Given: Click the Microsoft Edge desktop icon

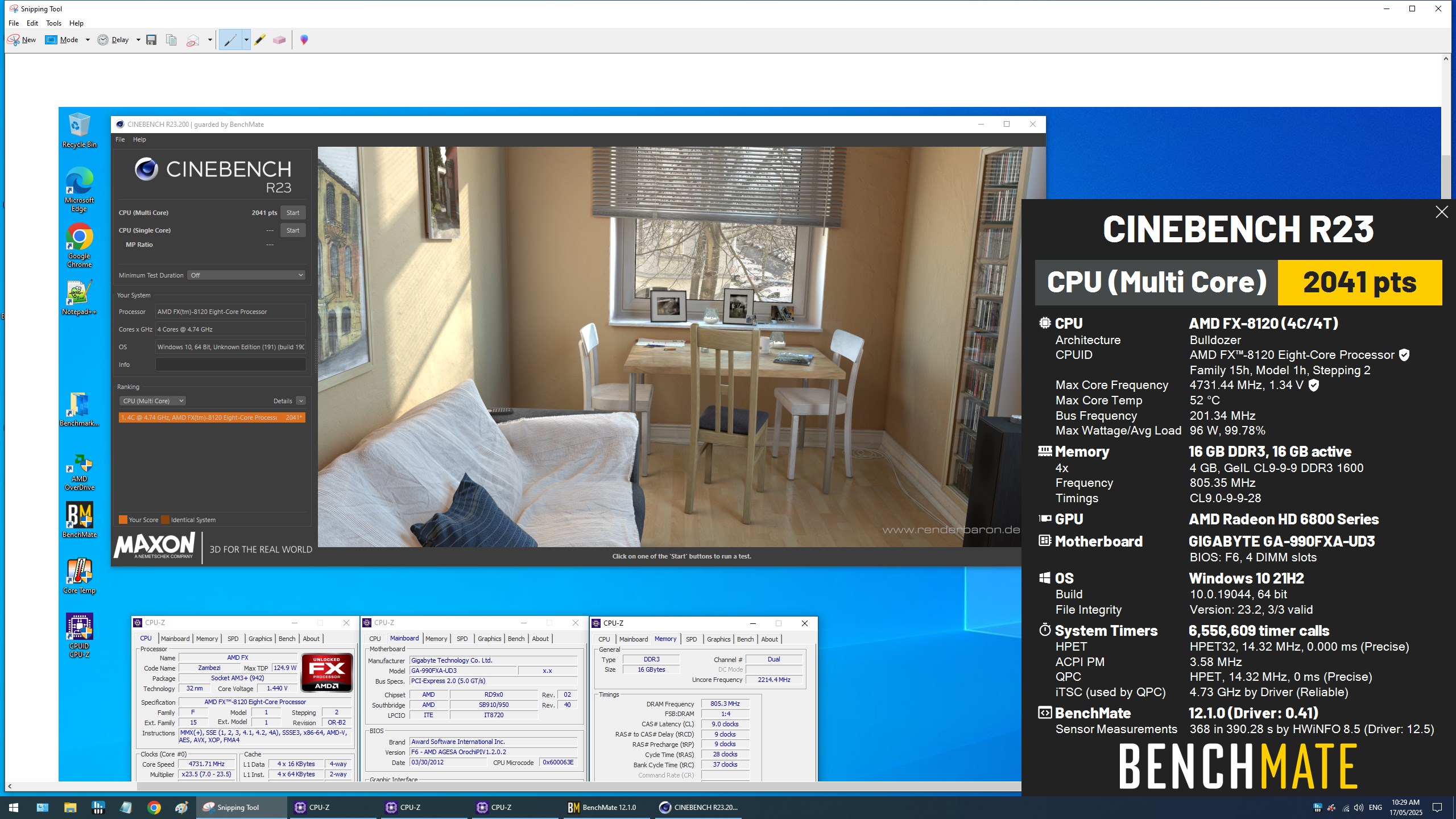Looking at the screenshot, I should click(x=80, y=189).
